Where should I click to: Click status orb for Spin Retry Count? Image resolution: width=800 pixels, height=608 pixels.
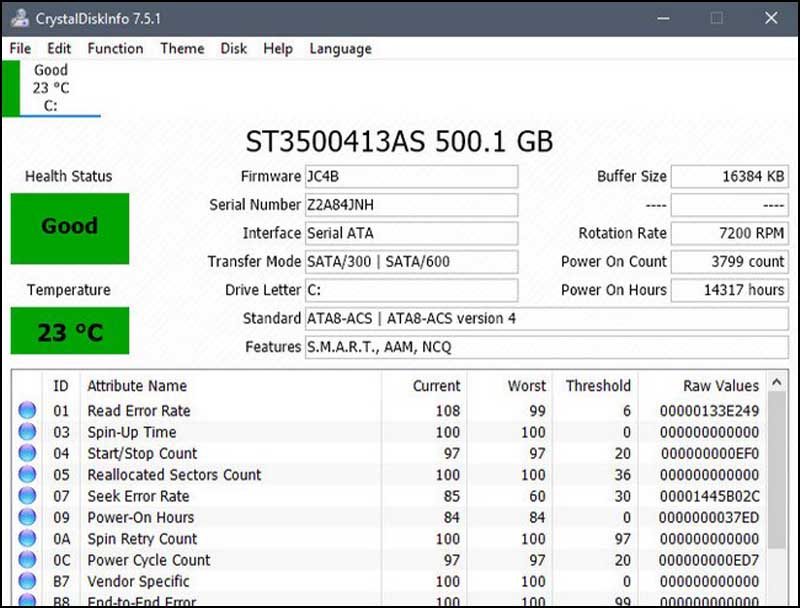click(27, 539)
